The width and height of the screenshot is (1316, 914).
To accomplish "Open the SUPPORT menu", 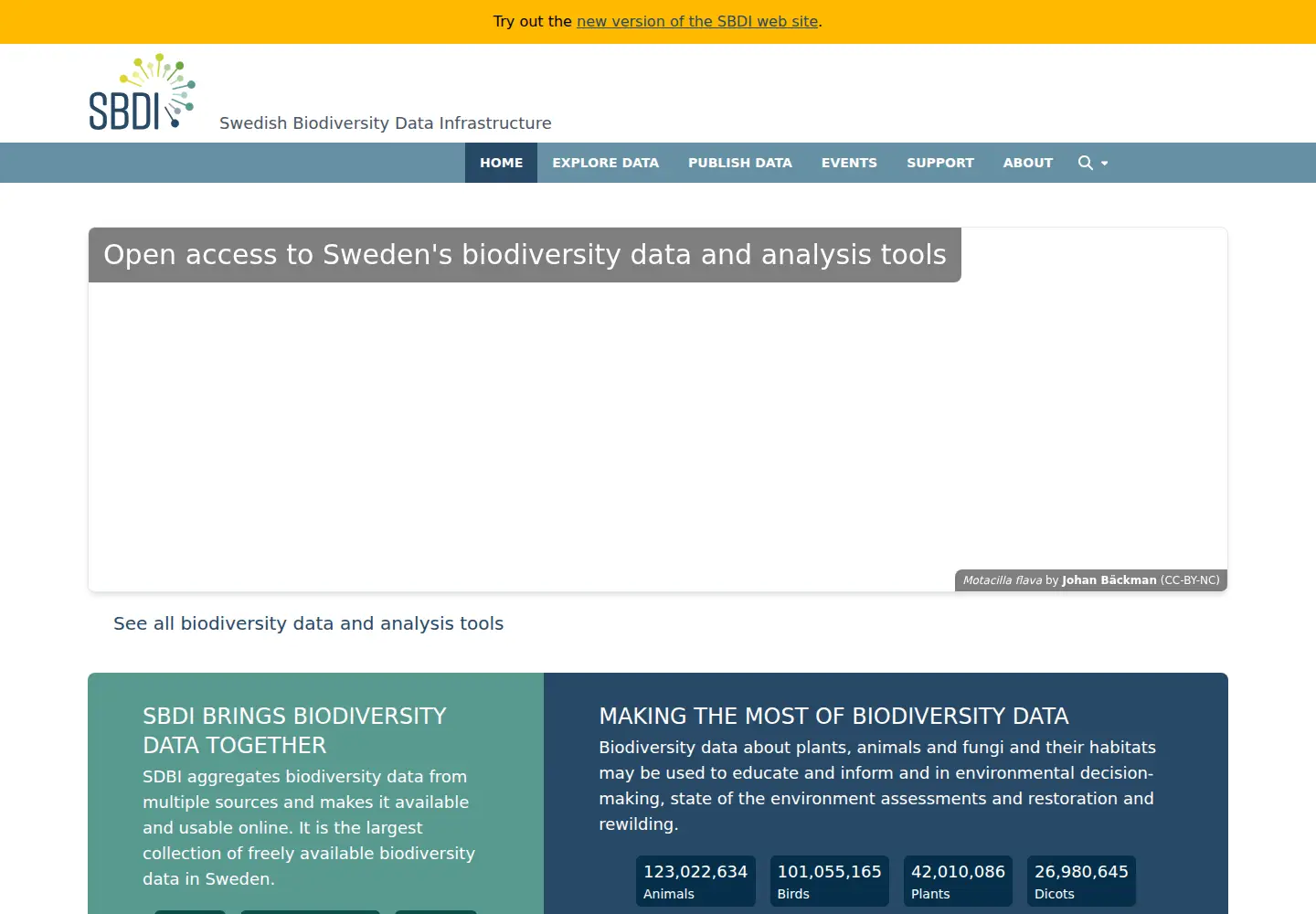I will [x=940, y=163].
